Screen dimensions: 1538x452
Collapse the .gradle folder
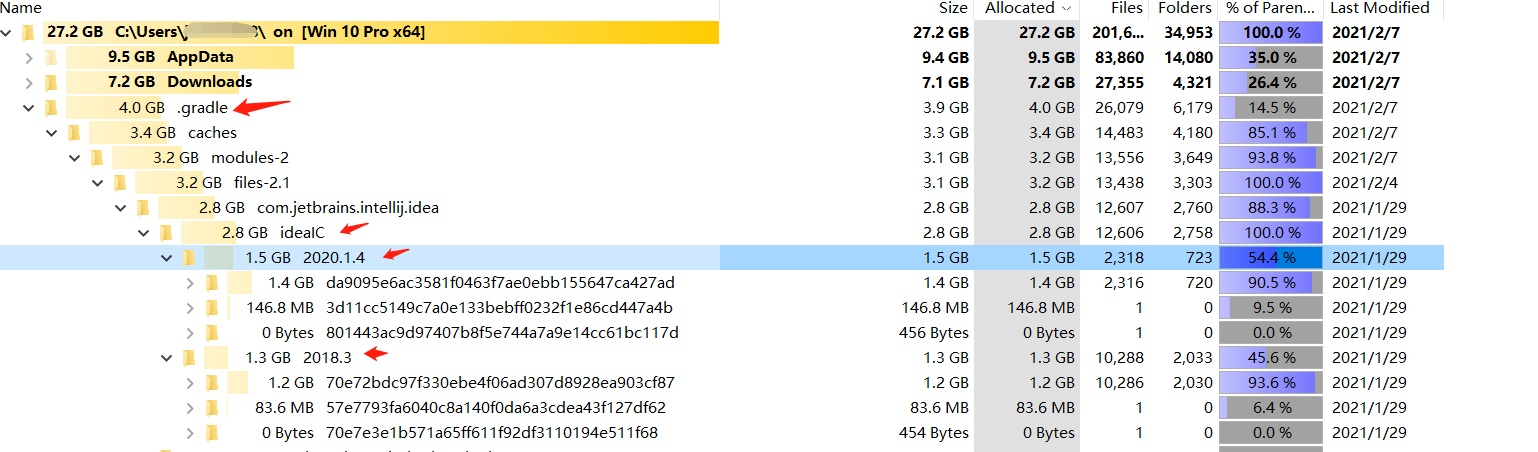[x=29, y=107]
